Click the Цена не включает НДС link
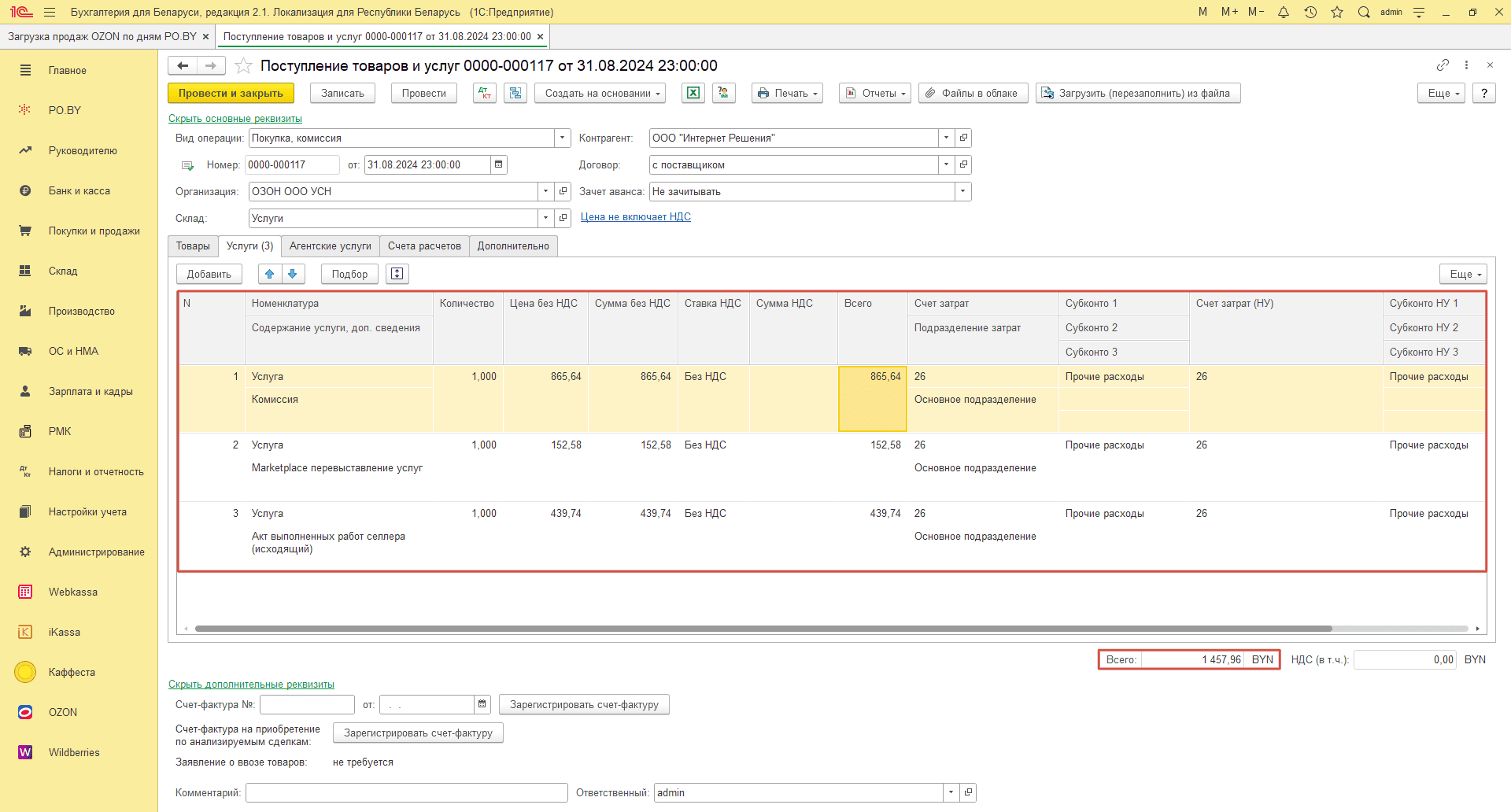Viewport: 1511px width, 812px height. 636,217
